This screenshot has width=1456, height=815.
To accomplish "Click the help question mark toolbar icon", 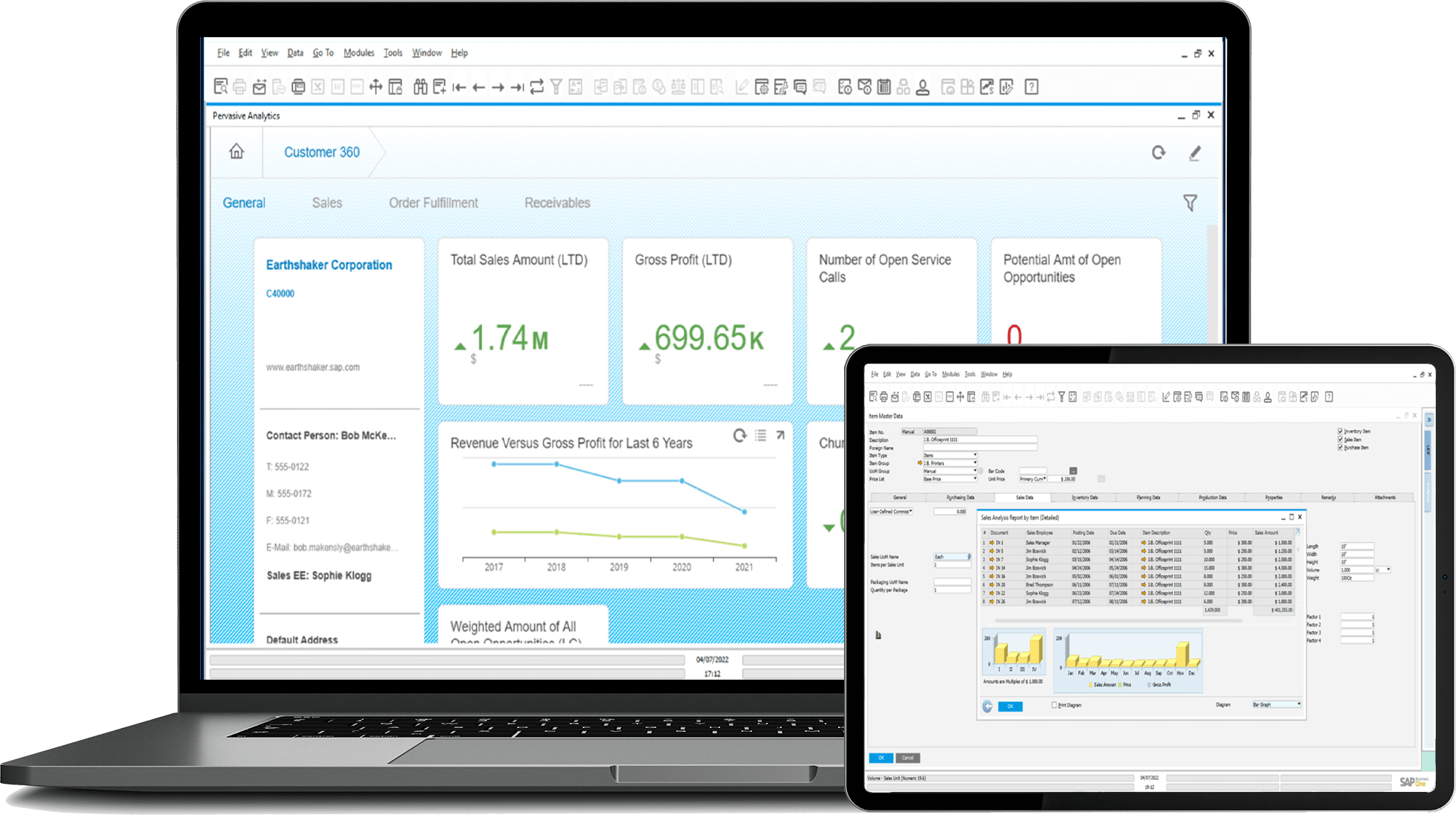I will [x=1031, y=87].
